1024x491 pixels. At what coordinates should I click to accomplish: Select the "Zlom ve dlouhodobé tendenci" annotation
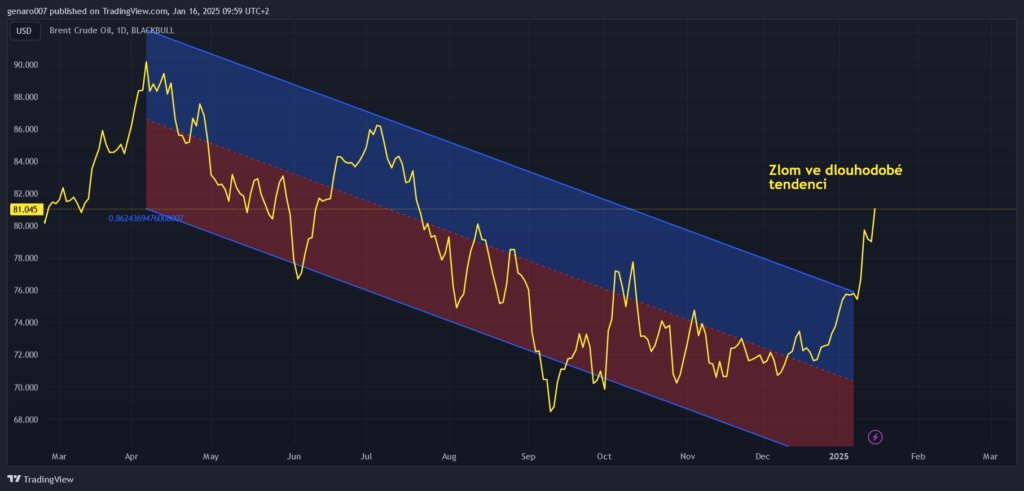[x=835, y=178]
